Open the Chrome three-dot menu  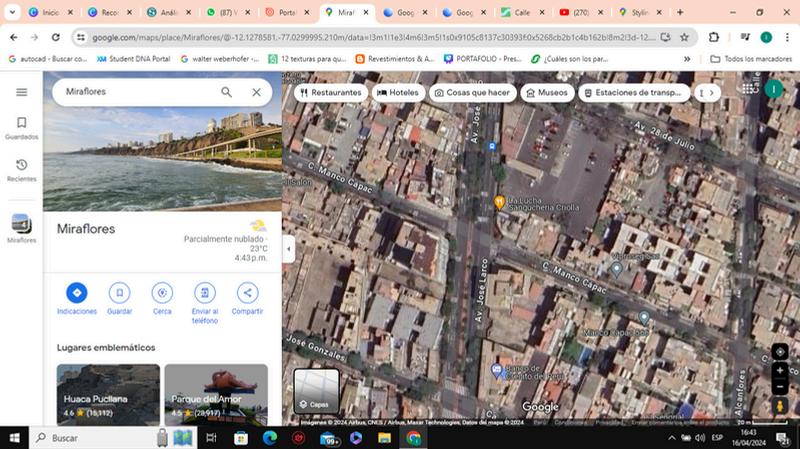[x=787, y=37]
